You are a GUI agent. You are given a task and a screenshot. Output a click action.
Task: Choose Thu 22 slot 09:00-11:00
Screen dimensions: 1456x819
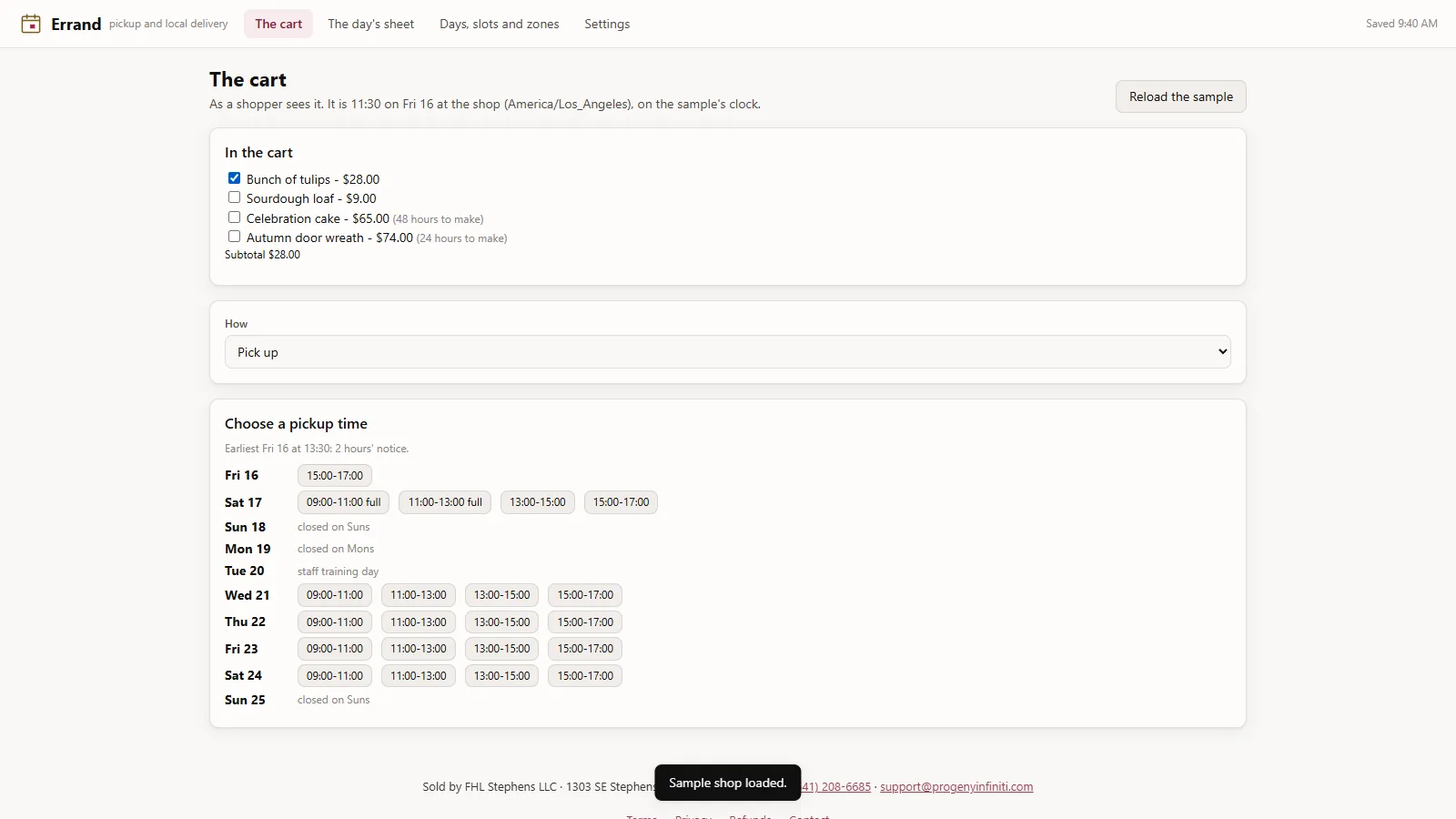point(335,622)
